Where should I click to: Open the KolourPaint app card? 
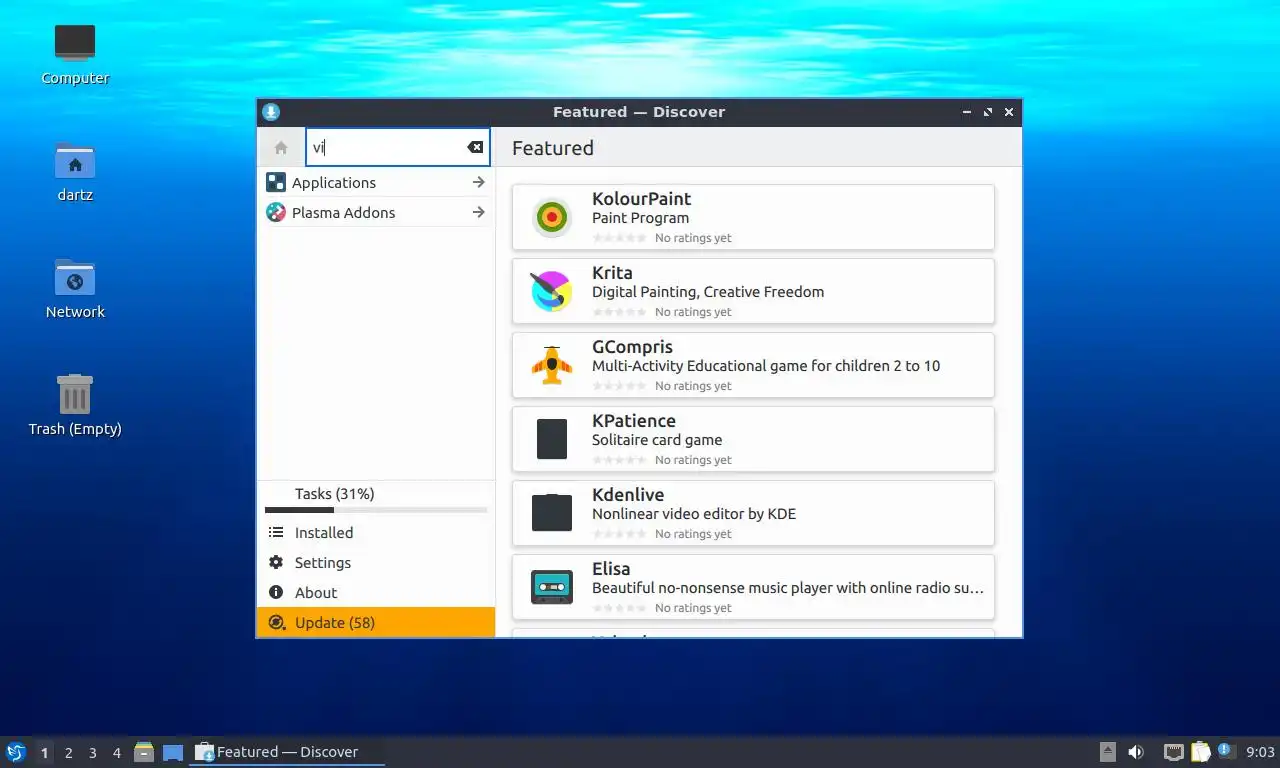click(x=753, y=217)
